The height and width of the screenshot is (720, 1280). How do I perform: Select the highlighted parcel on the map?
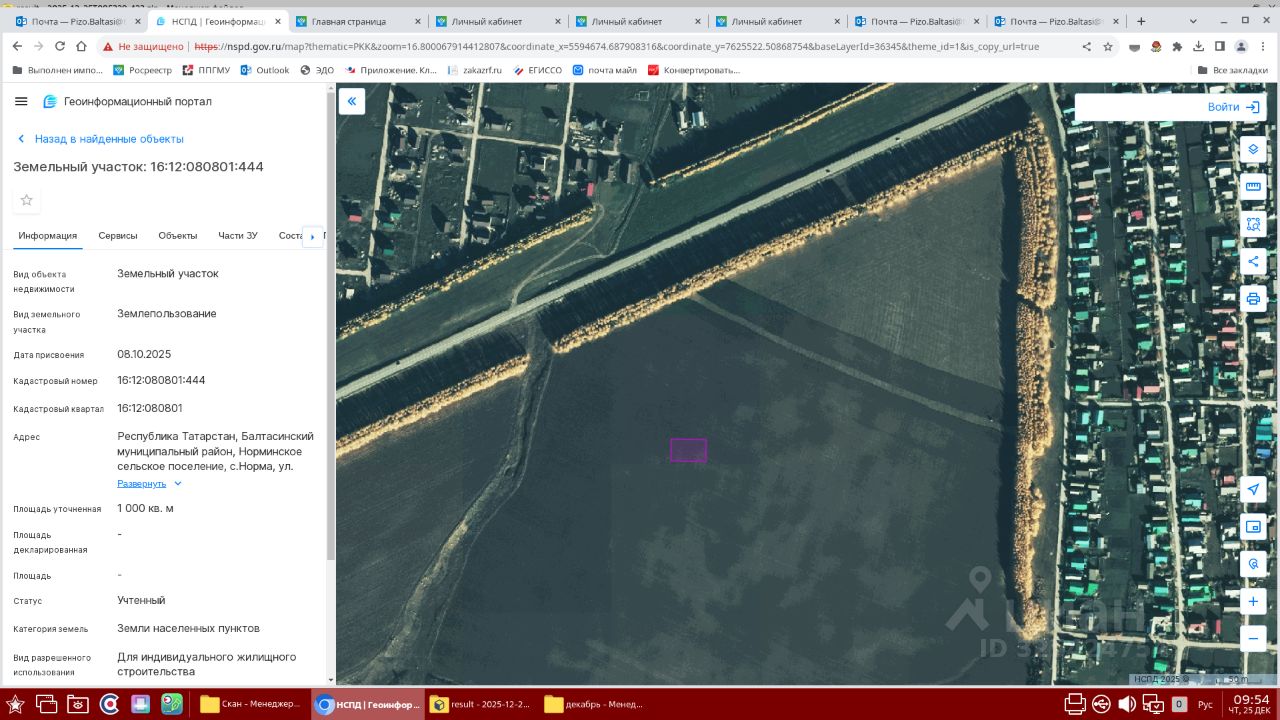[688, 450]
